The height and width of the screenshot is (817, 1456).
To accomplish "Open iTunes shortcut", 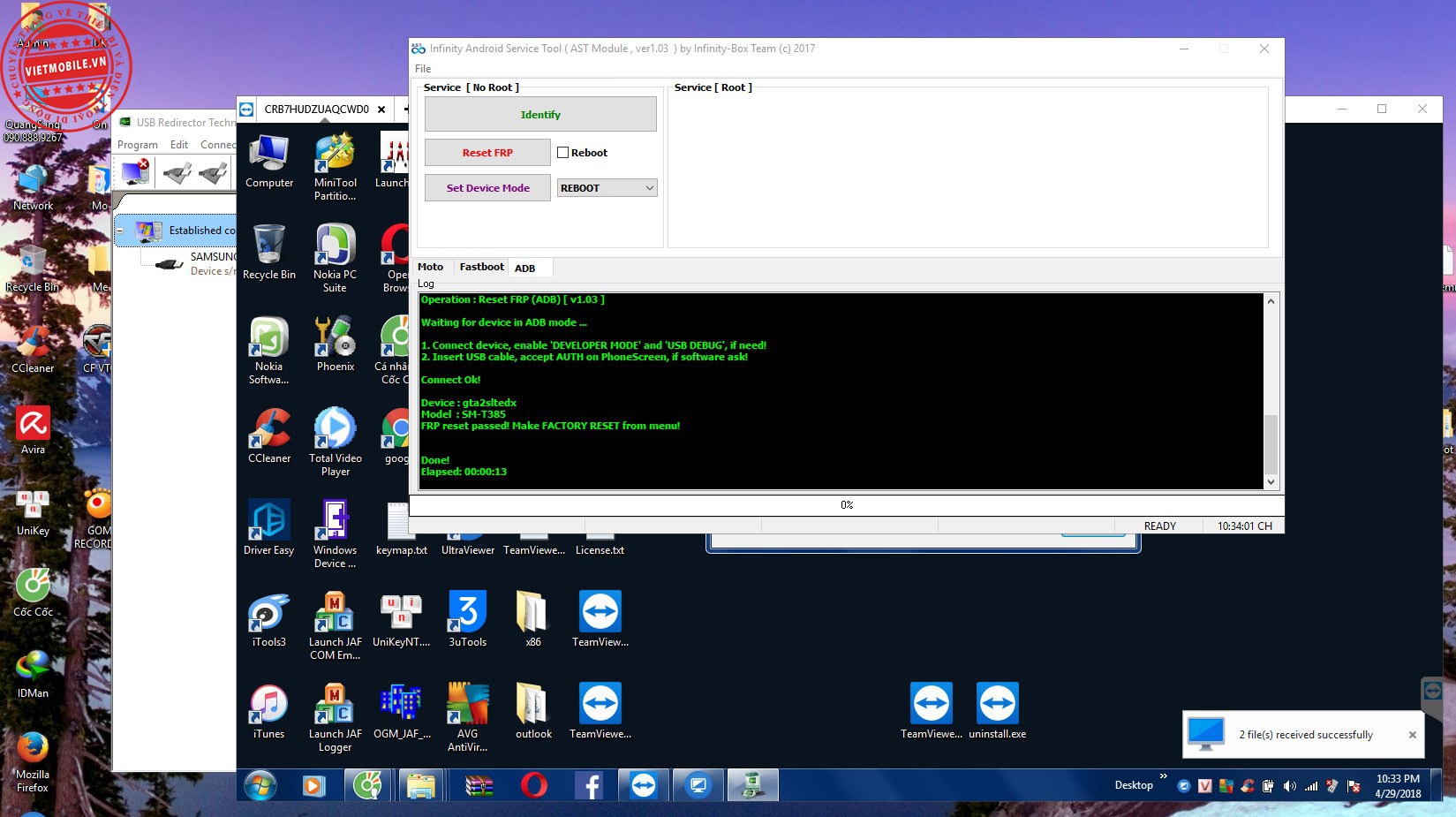I will click(x=269, y=712).
